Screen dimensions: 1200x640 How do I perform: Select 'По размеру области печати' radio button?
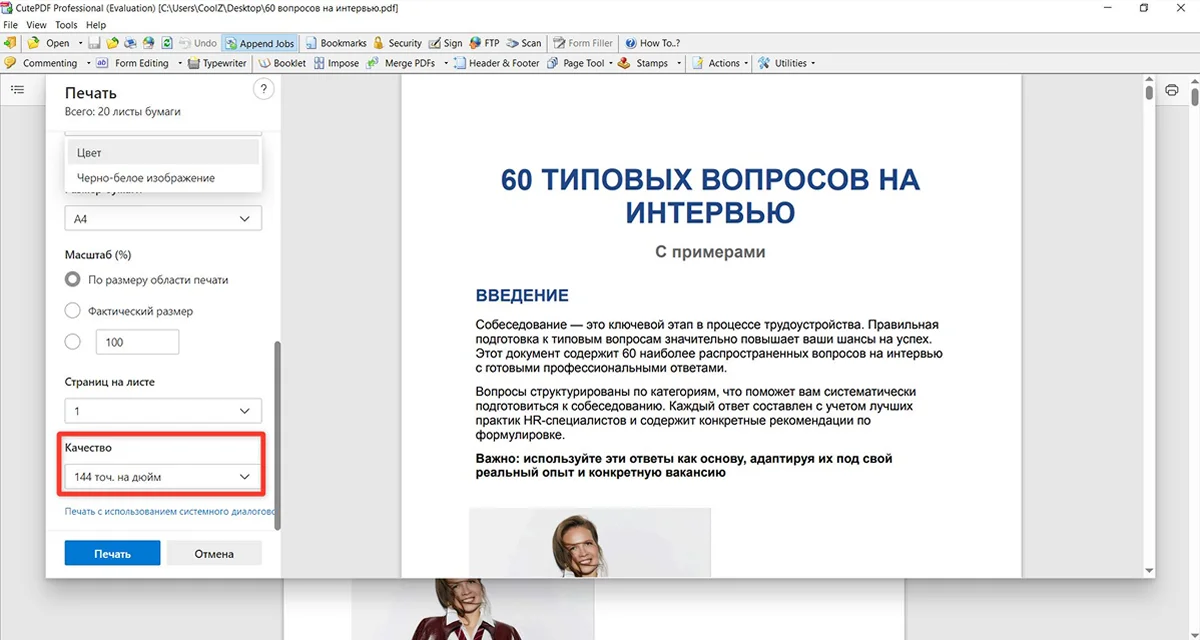[x=72, y=280]
